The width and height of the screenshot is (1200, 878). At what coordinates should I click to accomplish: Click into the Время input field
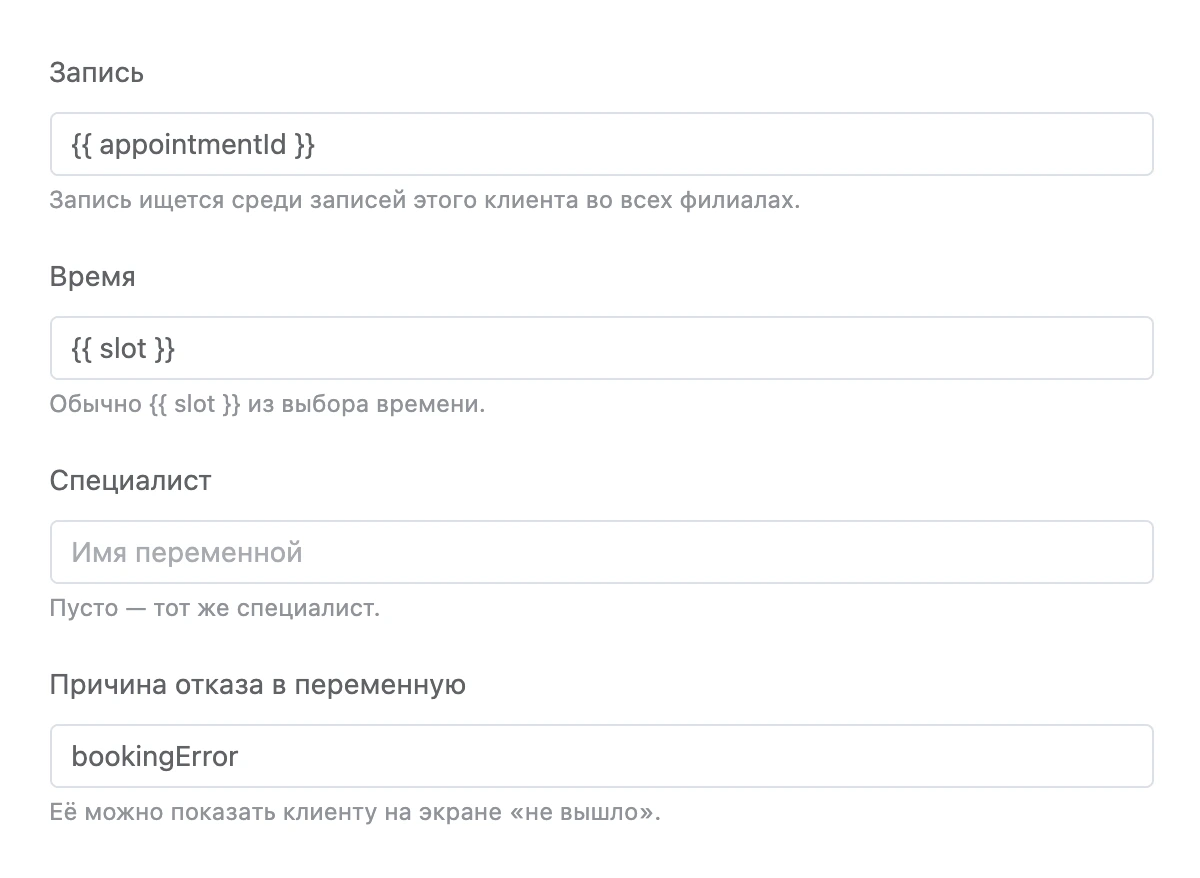coord(601,348)
